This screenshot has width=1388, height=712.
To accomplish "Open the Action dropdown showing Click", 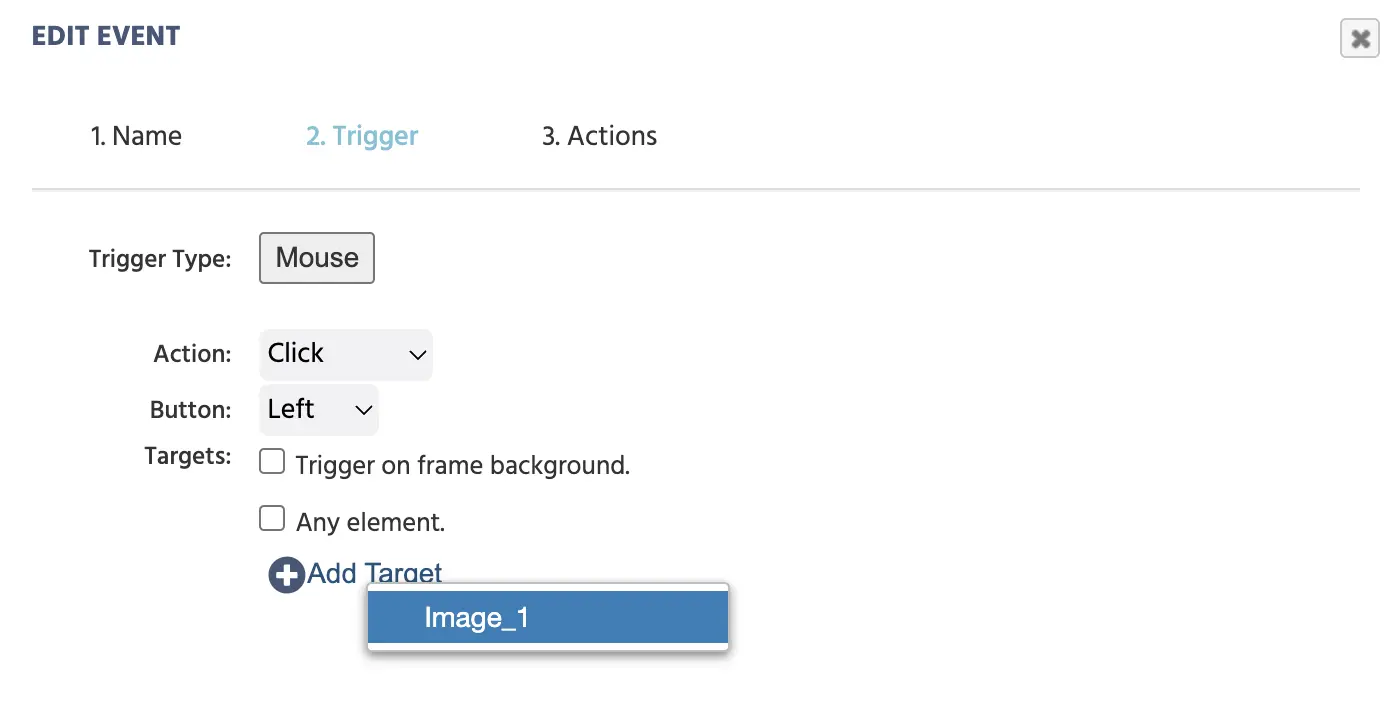I will pyautogui.click(x=346, y=354).
